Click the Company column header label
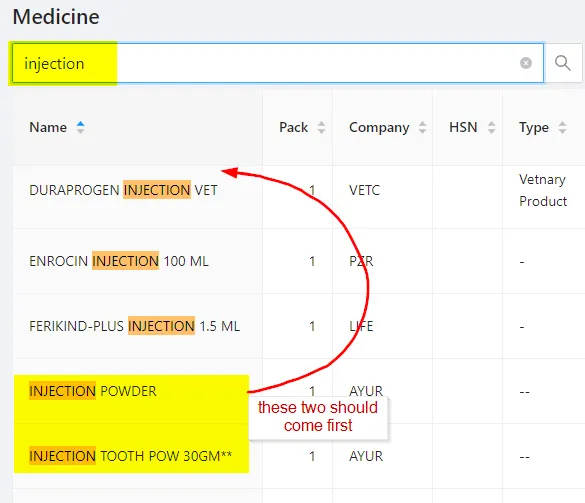 [379, 127]
